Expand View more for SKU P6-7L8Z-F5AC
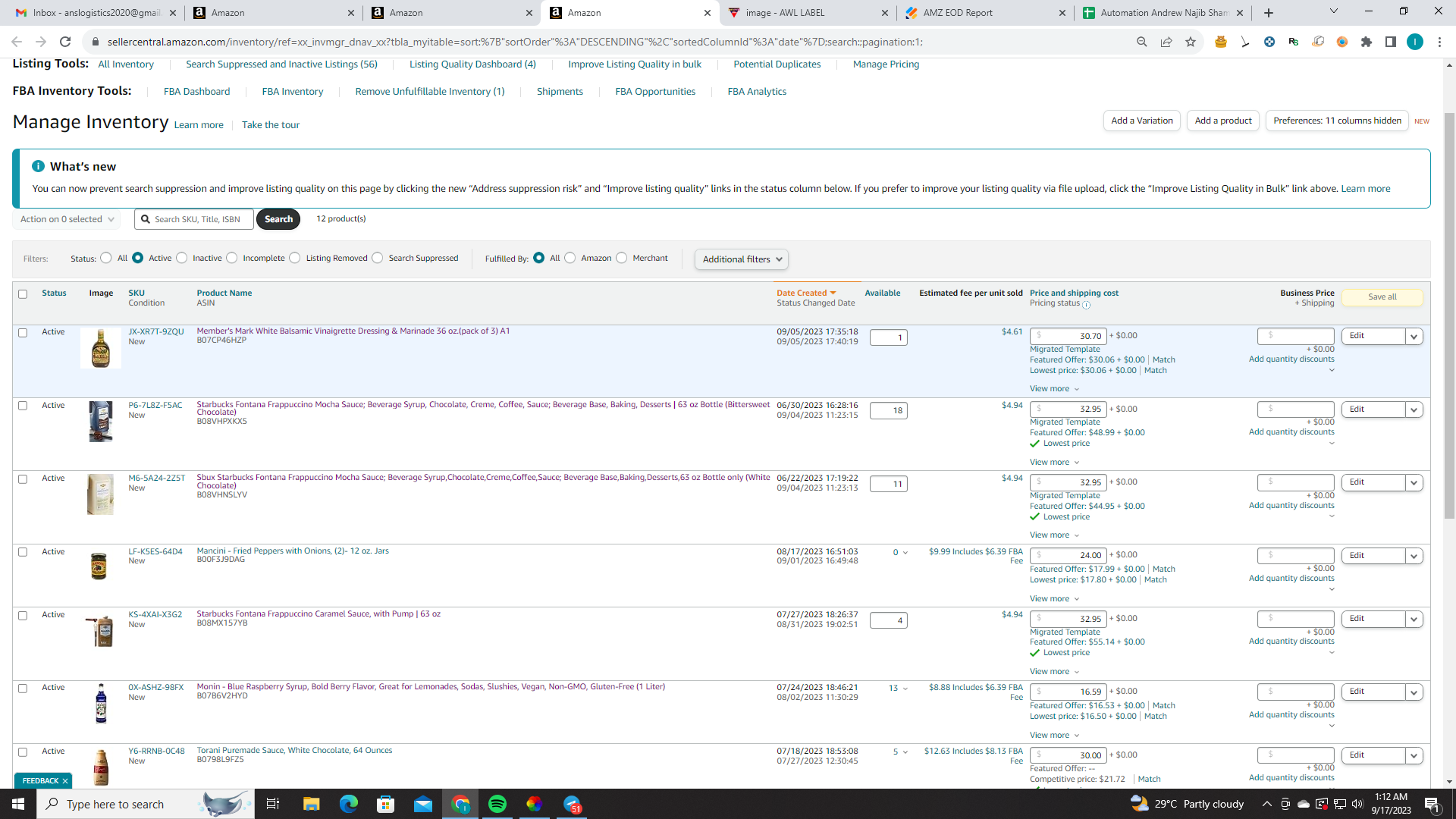 pyautogui.click(x=1054, y=463)
